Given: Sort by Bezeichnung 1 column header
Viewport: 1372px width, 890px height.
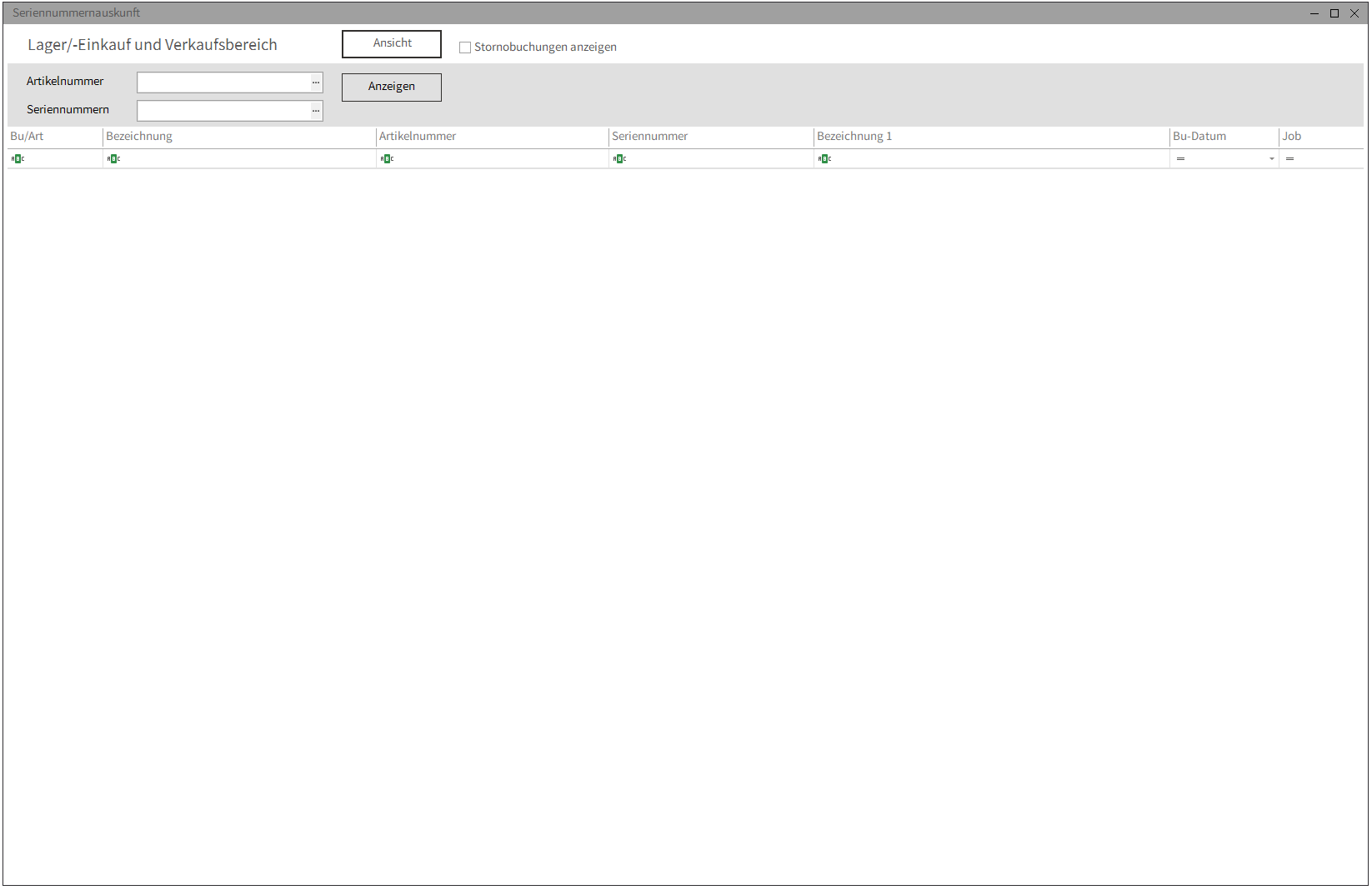Looking at the screenshot, I should [992, 137].
